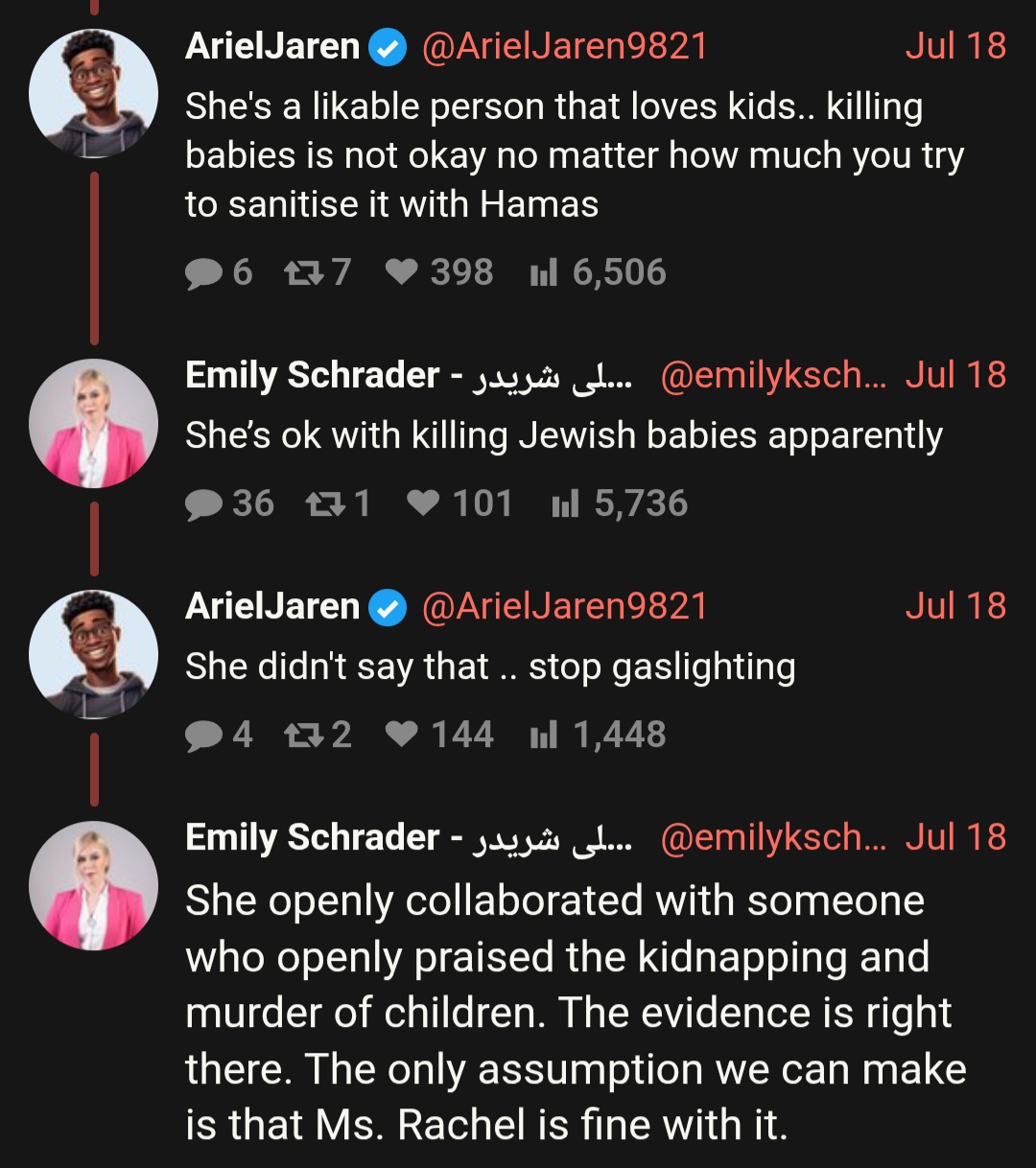View analytics showing 6,506 views
Screen dimensions: 1036x1168
click(x=598, y=273)
